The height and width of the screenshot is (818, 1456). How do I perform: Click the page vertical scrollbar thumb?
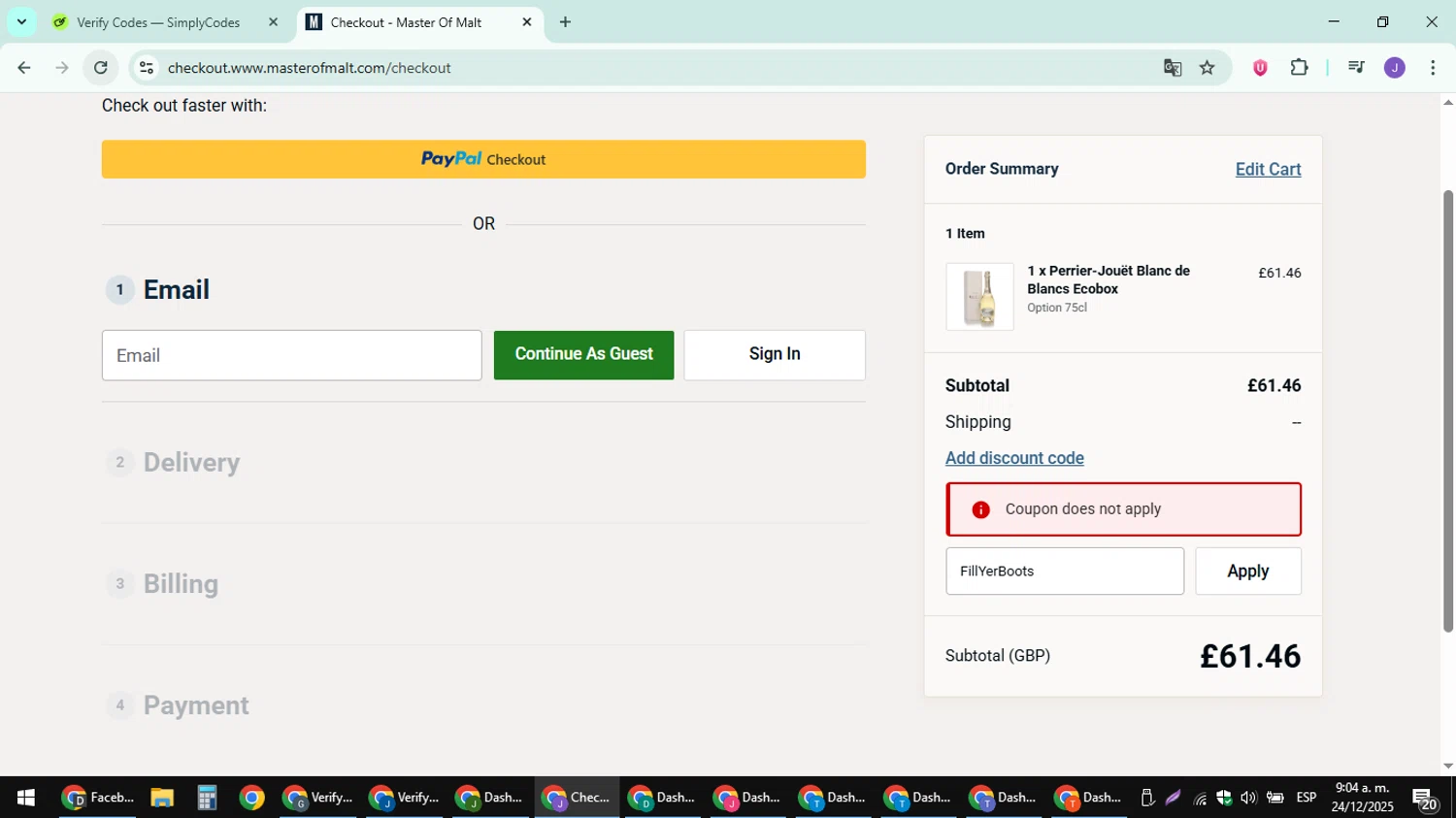coord(1448,410)
